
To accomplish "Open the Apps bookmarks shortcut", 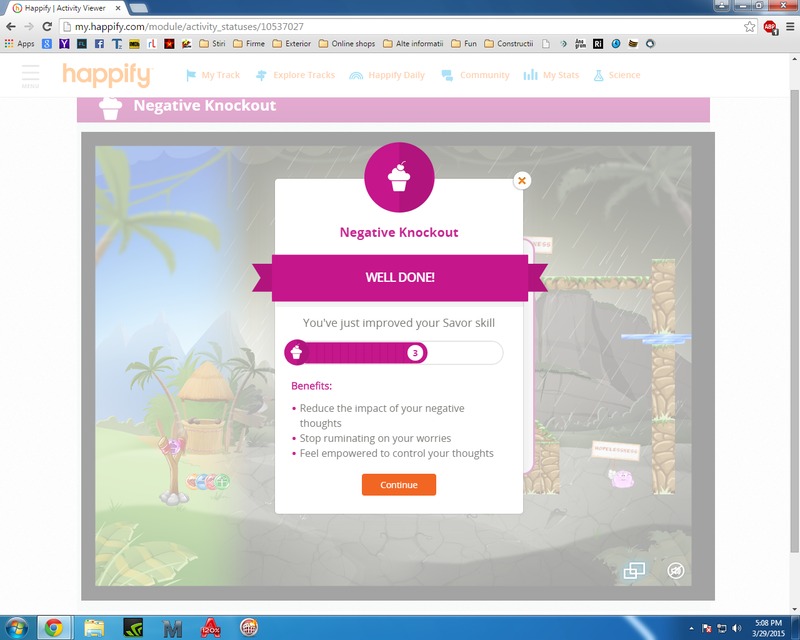I will coord(19,44).
